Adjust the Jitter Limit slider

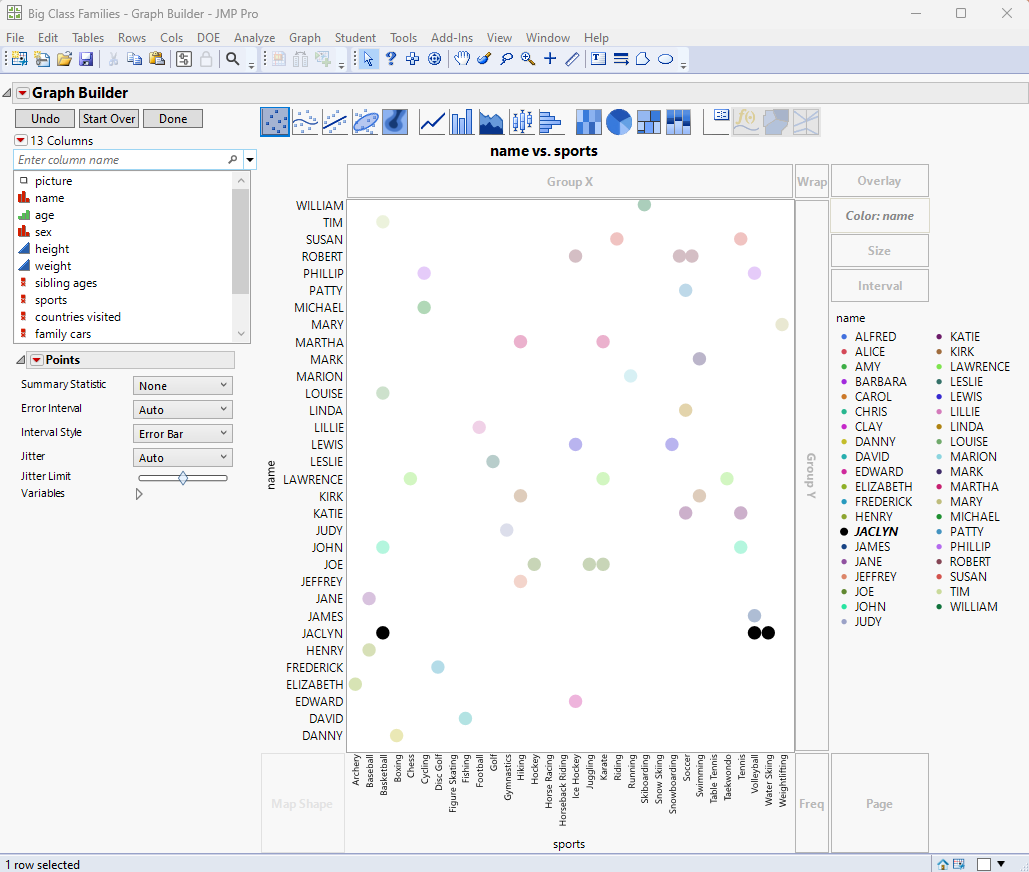(183, 477)
